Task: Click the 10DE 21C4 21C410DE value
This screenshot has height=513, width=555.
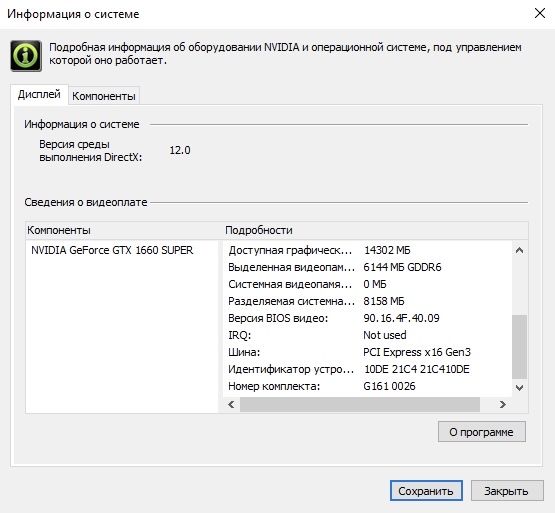Action: tap(417, 369)
